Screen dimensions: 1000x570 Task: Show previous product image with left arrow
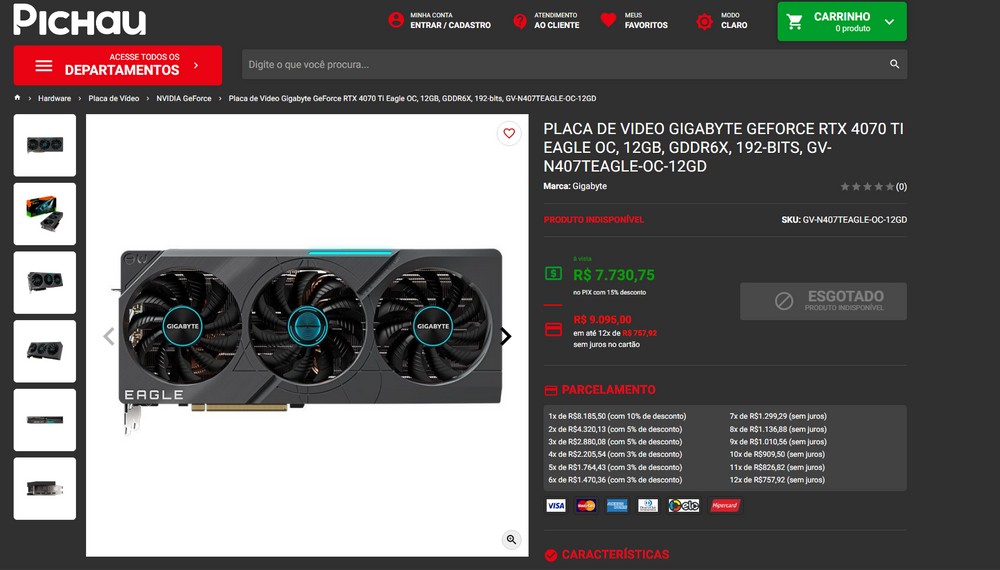[109, 336]
